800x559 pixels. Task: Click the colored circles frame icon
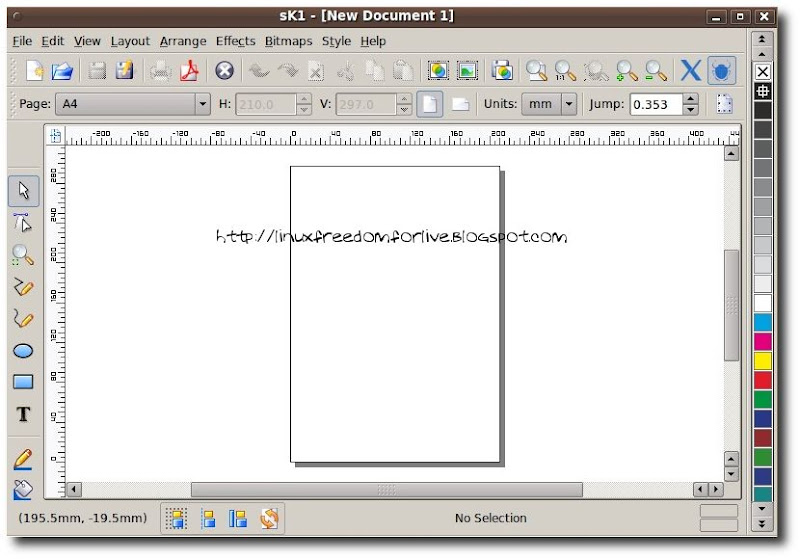[x=438, y=70]
